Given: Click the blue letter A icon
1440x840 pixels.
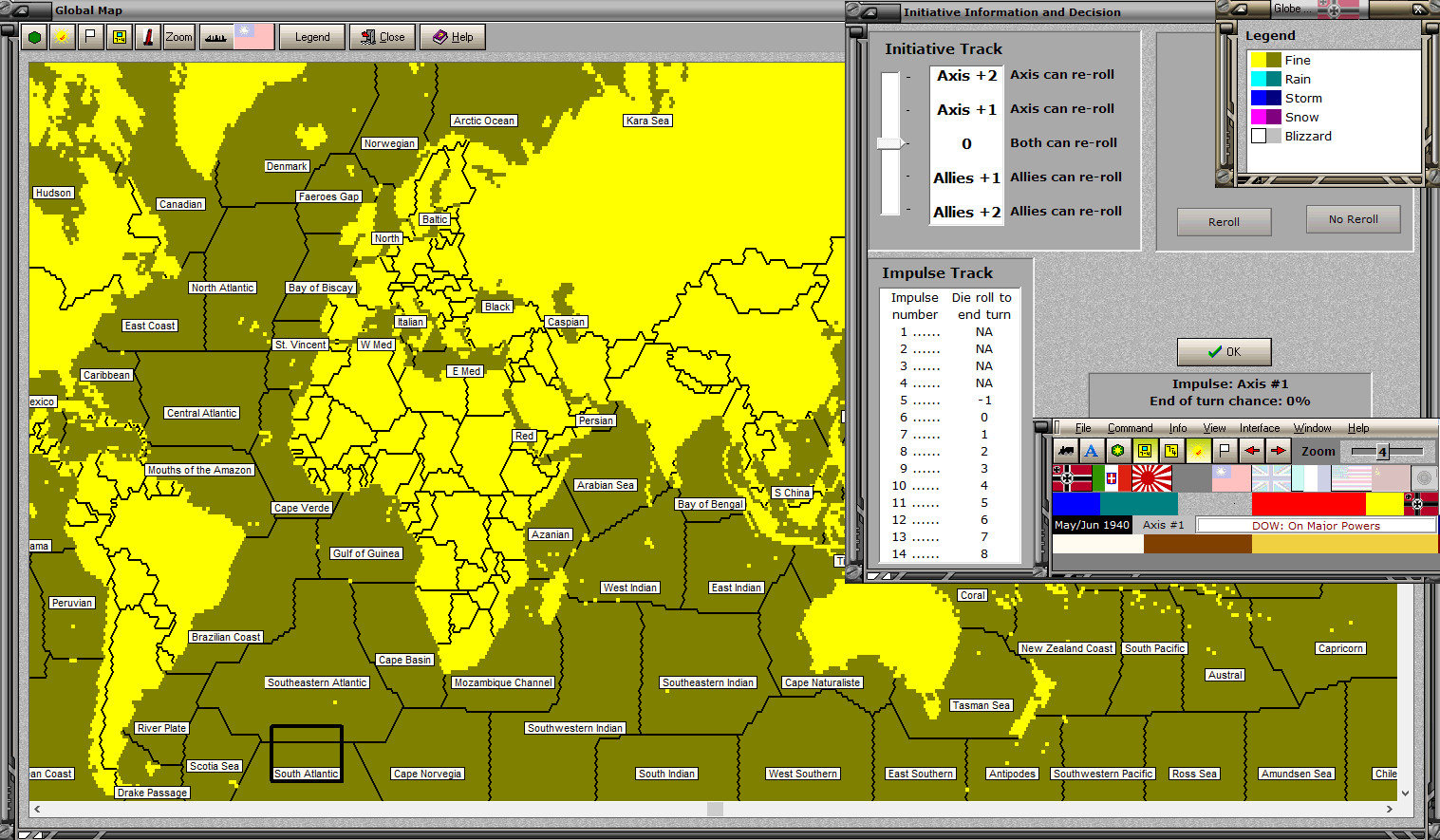Looking at the screenshot, I should pyautogui.click(x=1092, y=451).
